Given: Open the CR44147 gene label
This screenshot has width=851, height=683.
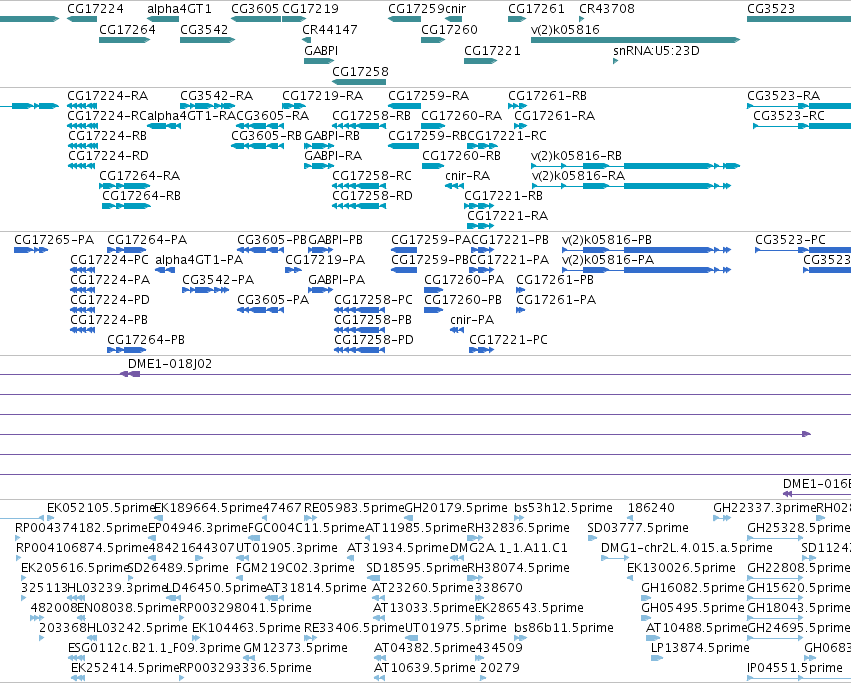Looking at the screenshot, I should click(329, 29).
